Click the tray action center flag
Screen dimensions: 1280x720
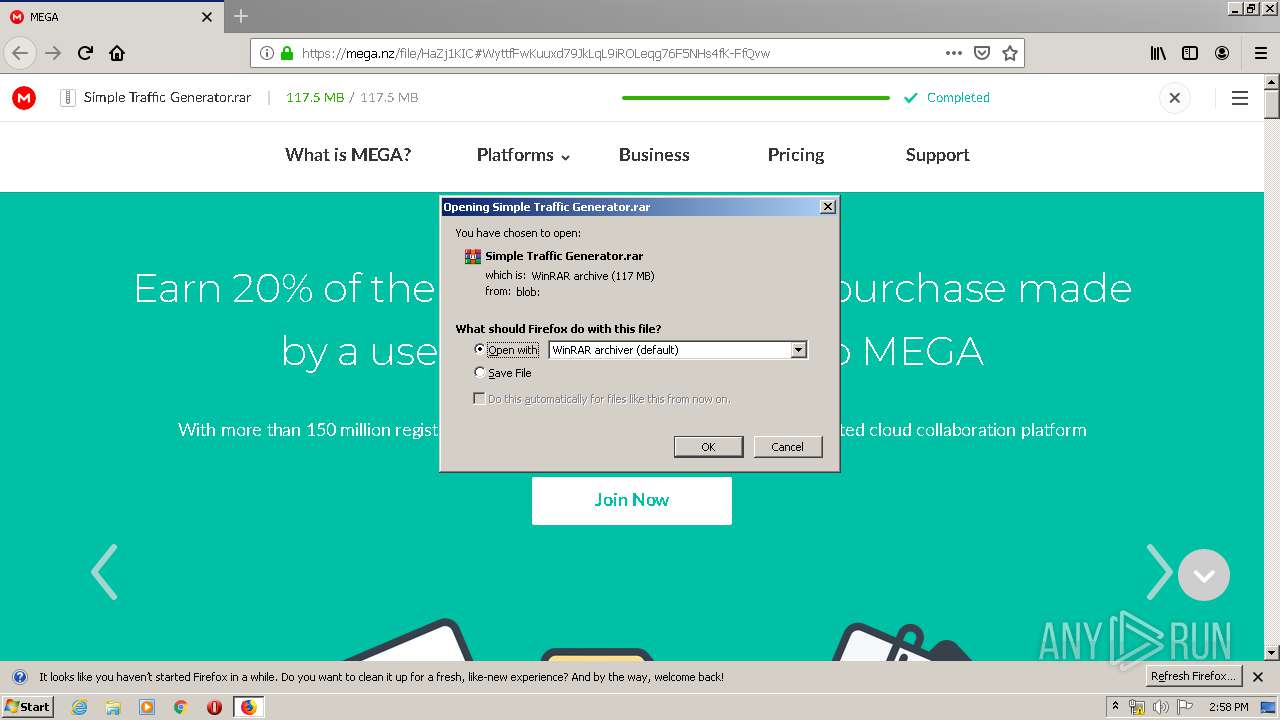(1185, 707)
